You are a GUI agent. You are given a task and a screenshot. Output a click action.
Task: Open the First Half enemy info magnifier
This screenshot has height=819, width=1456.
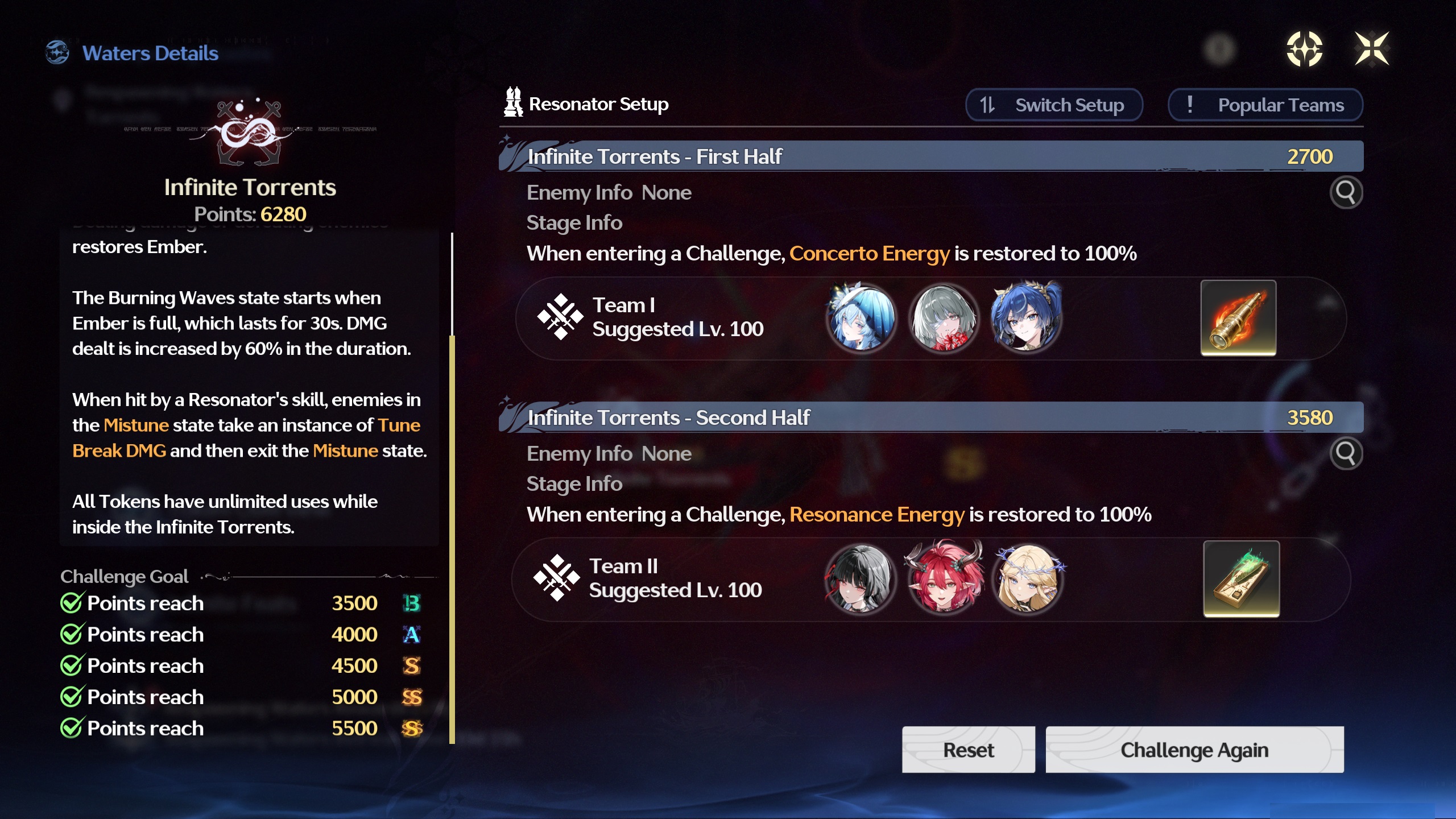pos(1346,193)
